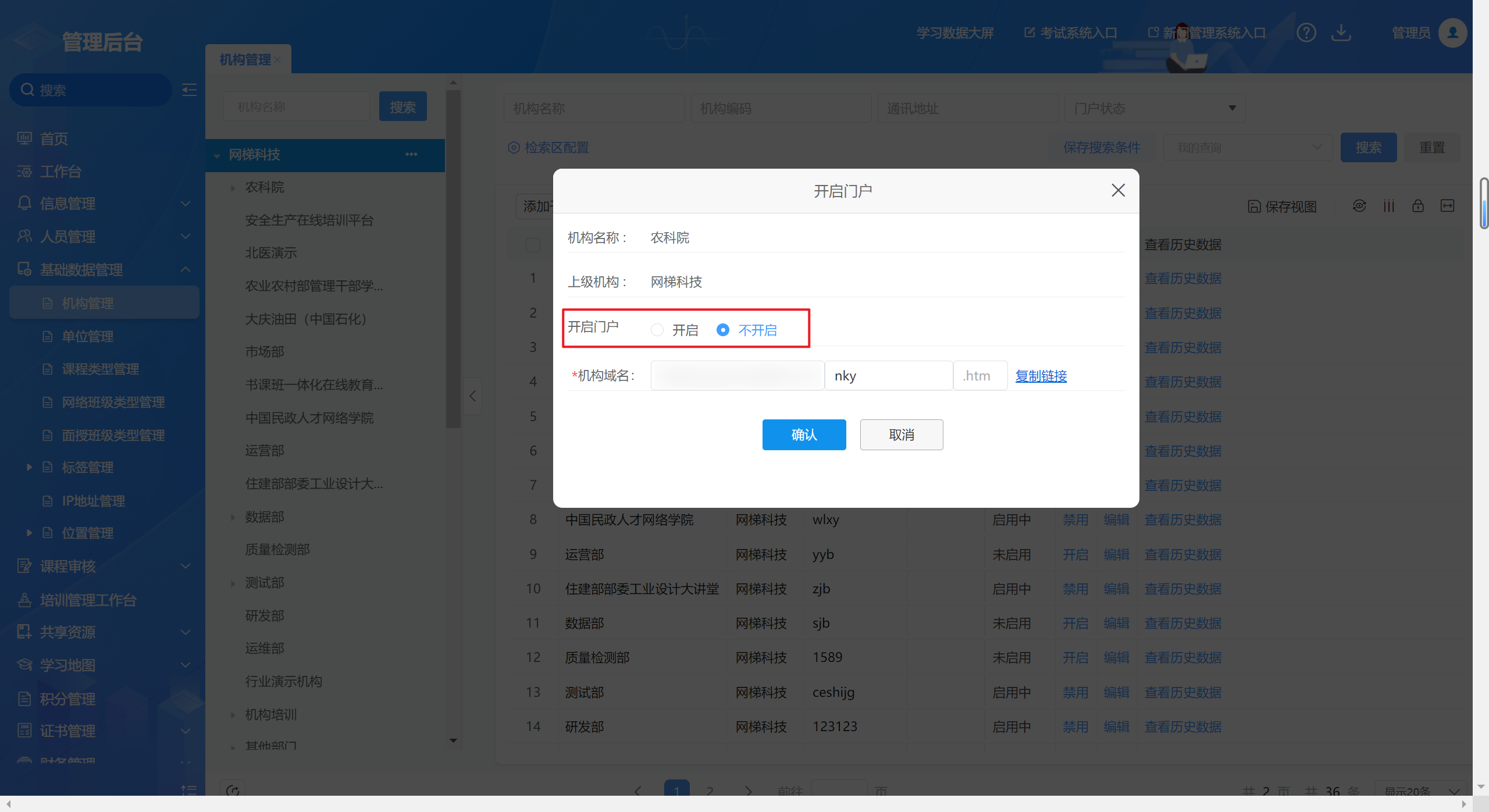Click the page vertical scrollbar thumb
Image resolution: width=1489 pixels, height=812 pixels.
coord(1484,204)
